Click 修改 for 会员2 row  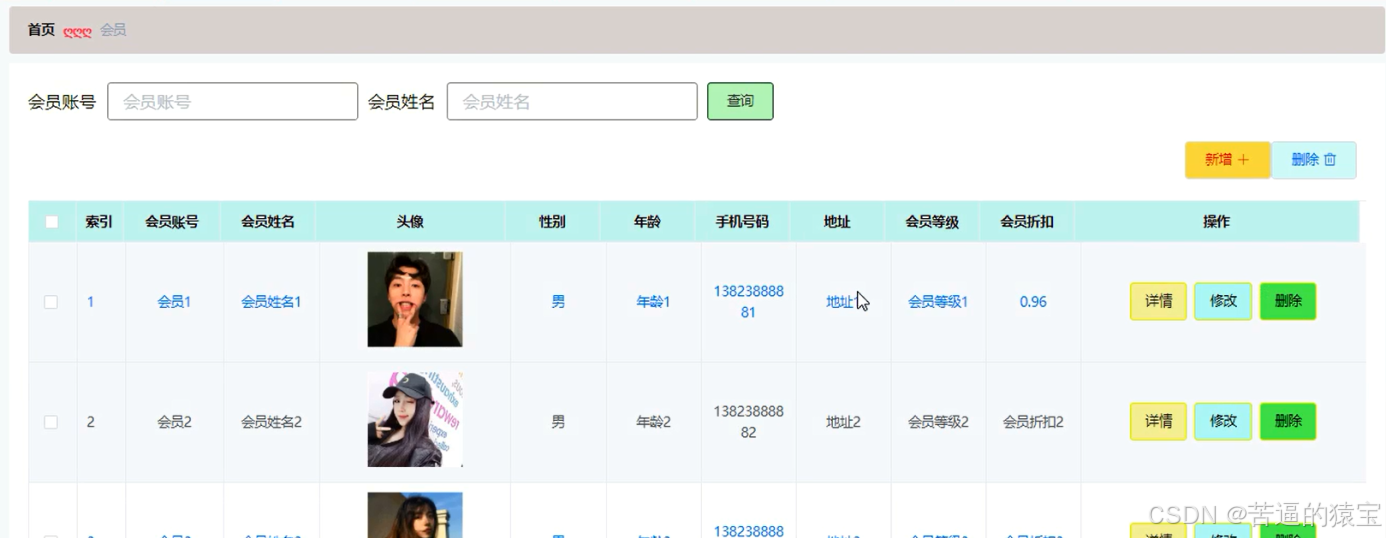tap(1223, 421)
